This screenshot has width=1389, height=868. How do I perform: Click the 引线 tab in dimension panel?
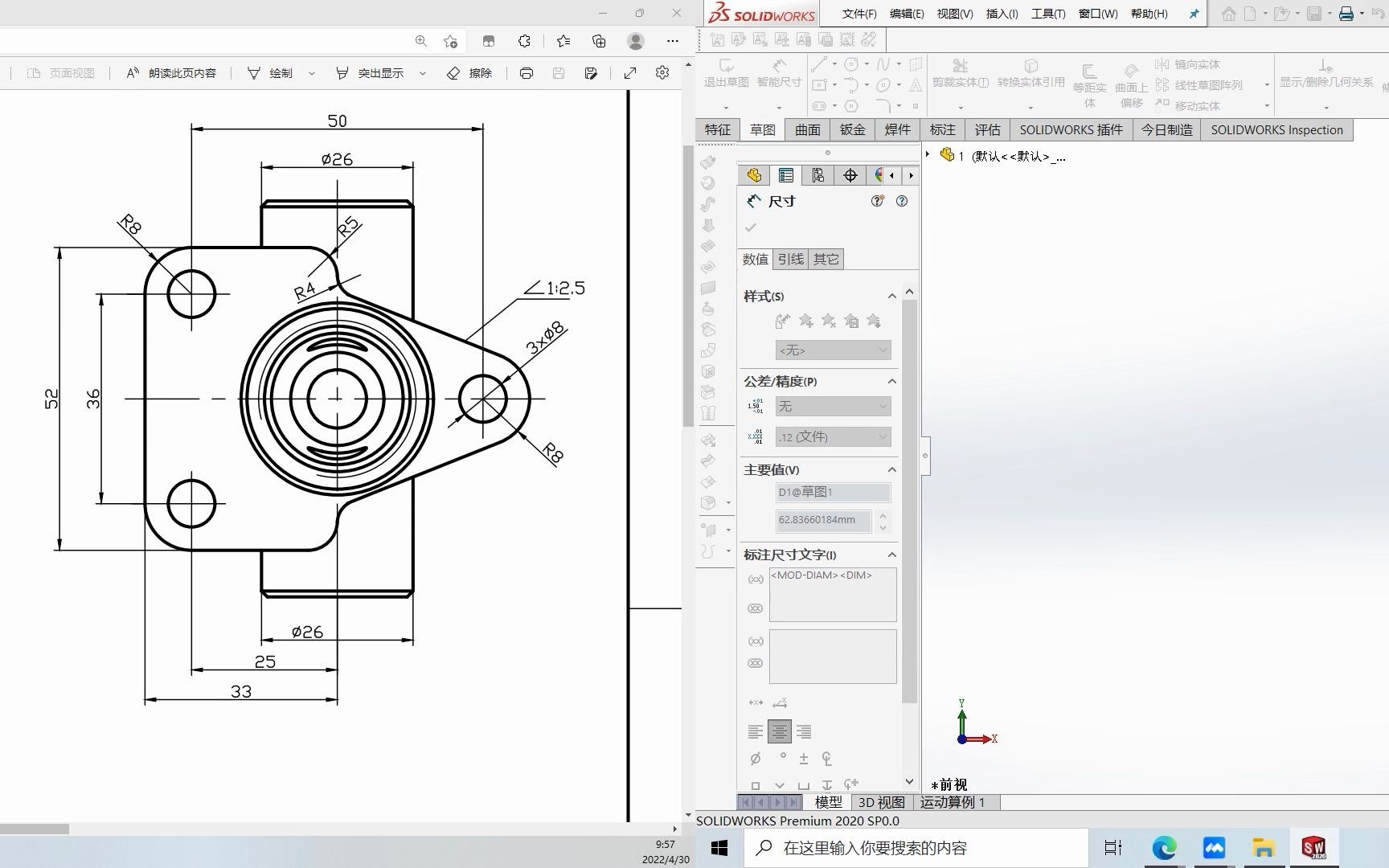pyautogui.click(x=790, y=259)
